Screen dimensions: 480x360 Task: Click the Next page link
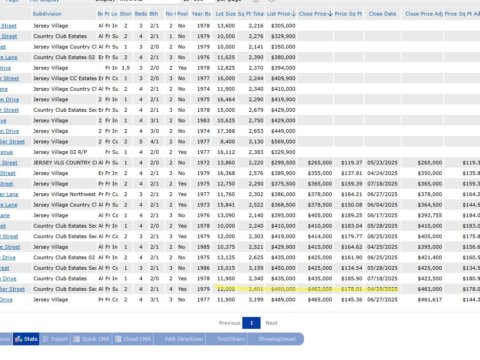[271, 323]
